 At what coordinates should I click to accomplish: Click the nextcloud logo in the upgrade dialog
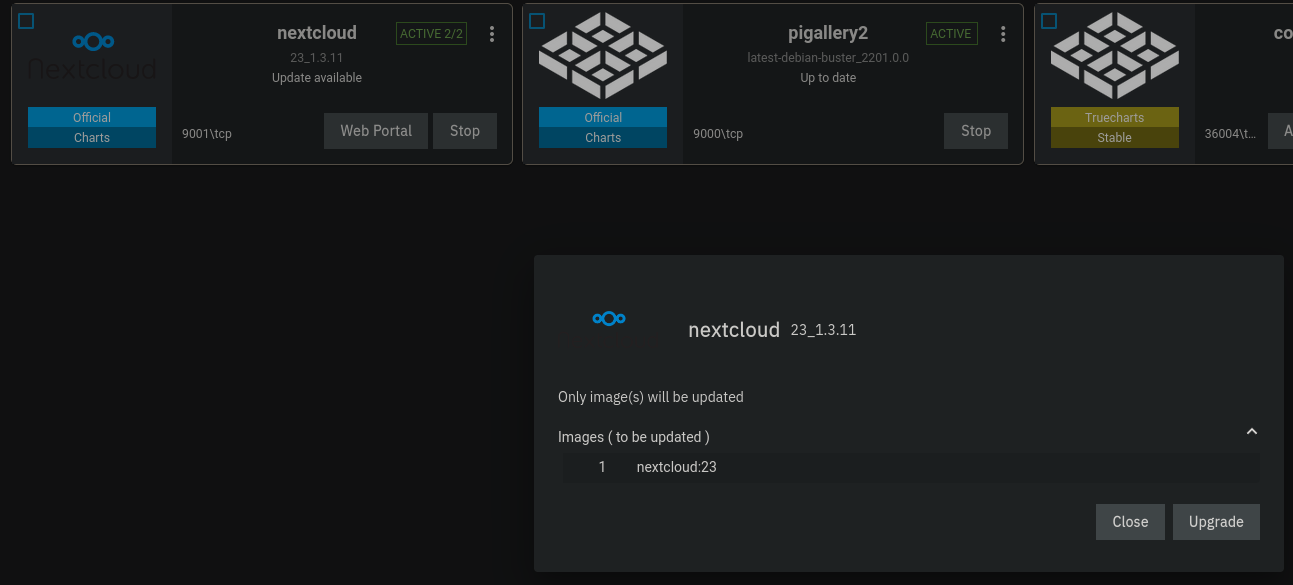pos(609,319)
